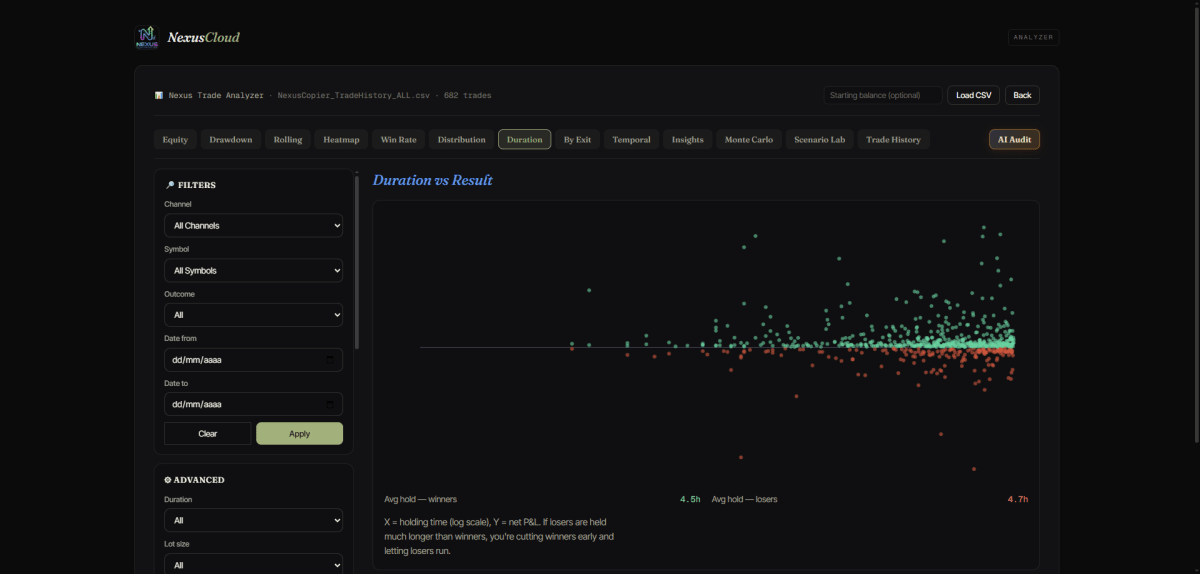The image size is (1200, 574).
Task: Click the Avg hold — winners label
Action: [420, 499]
